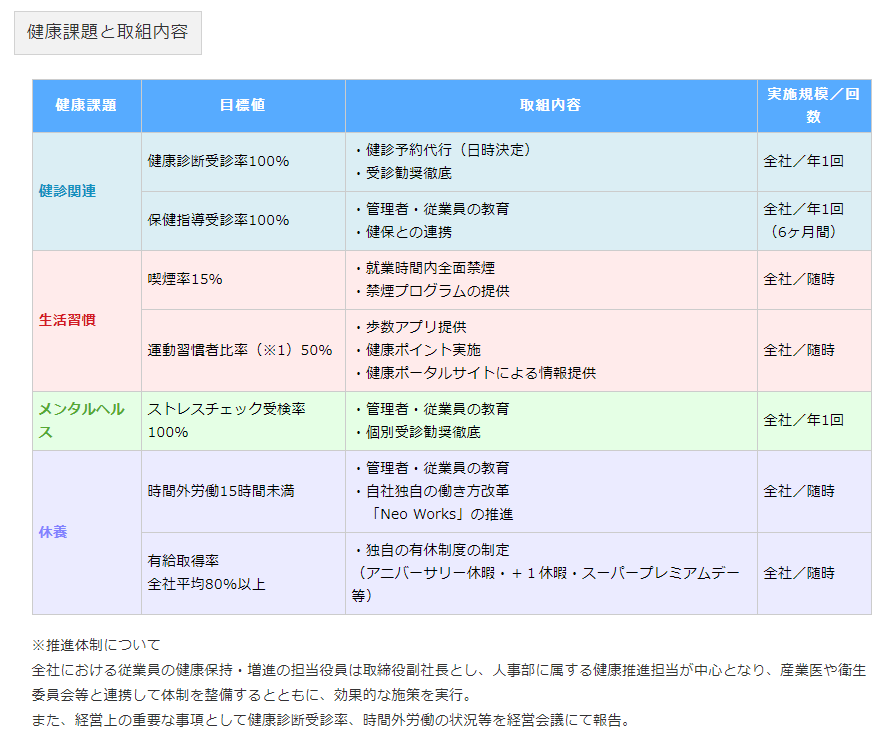The image size is (886, 736).
Task: Click the ストレスチェック受検率 target cell
Action: click(x=226, y=420)
